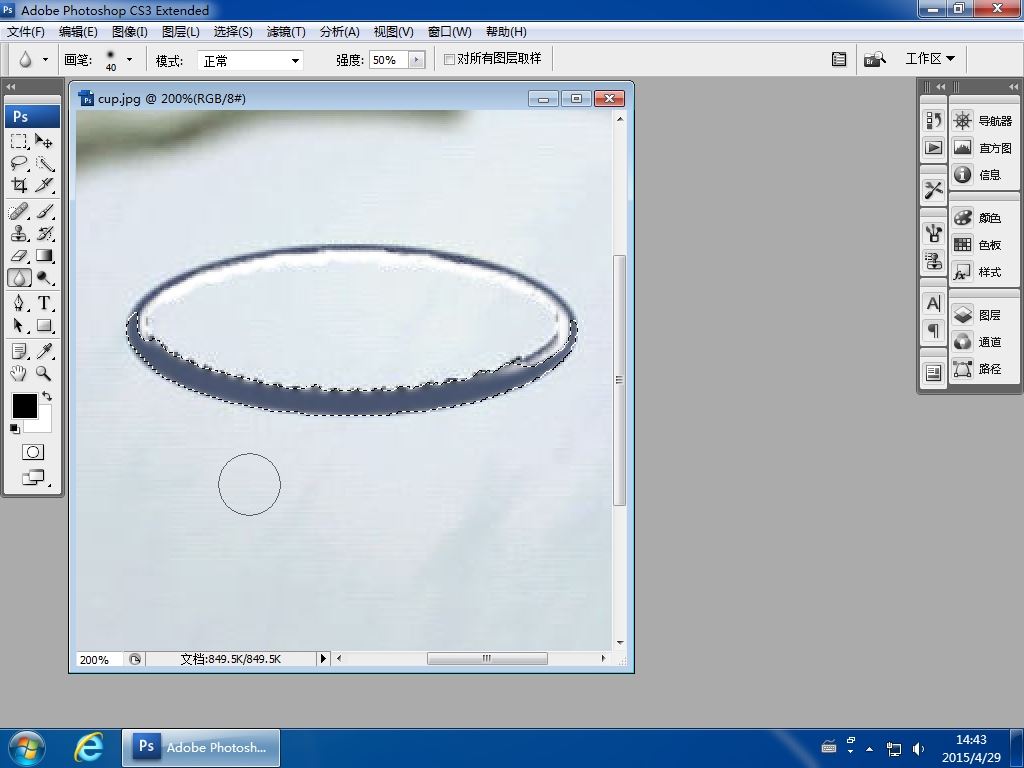Select the Zoom tool
Image resolution: width=1024 pixels, height=768 pixels.
(44, 374)
